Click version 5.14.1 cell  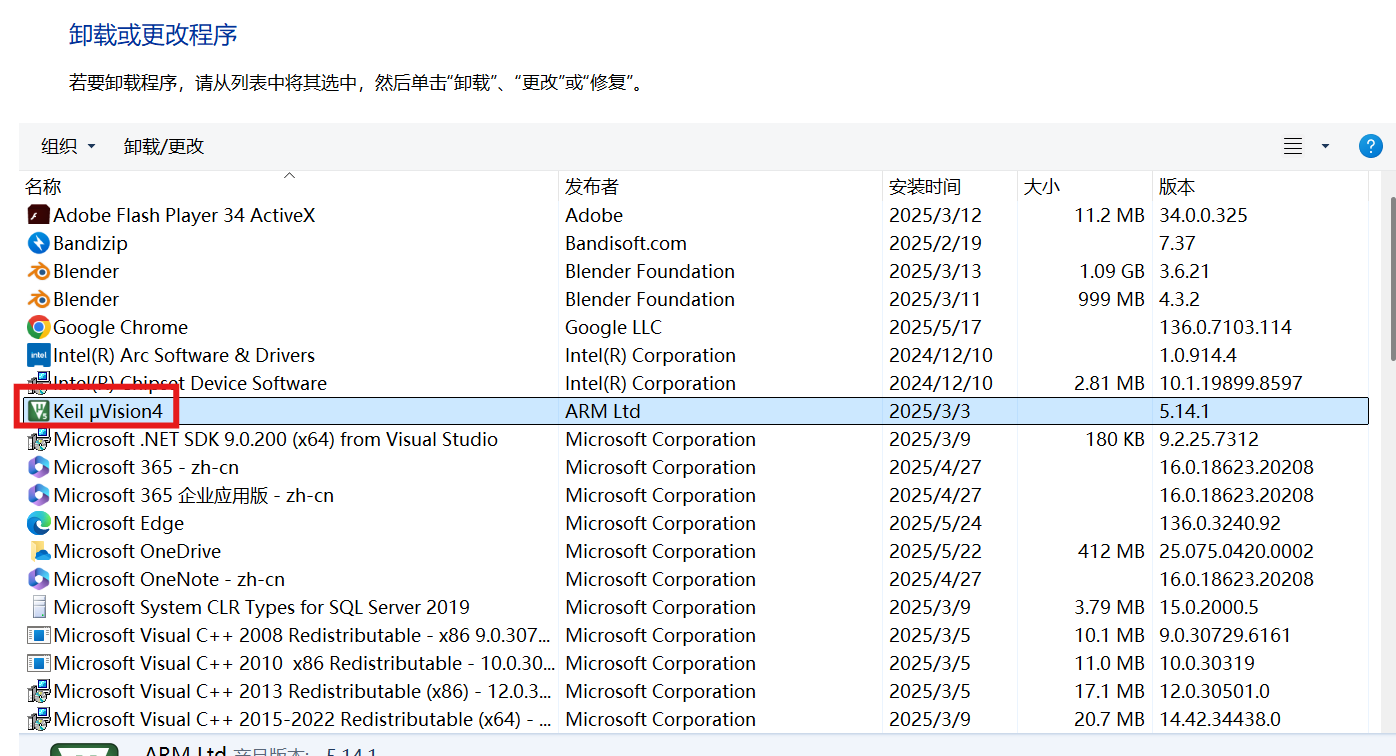click(x=1184, y=411)
